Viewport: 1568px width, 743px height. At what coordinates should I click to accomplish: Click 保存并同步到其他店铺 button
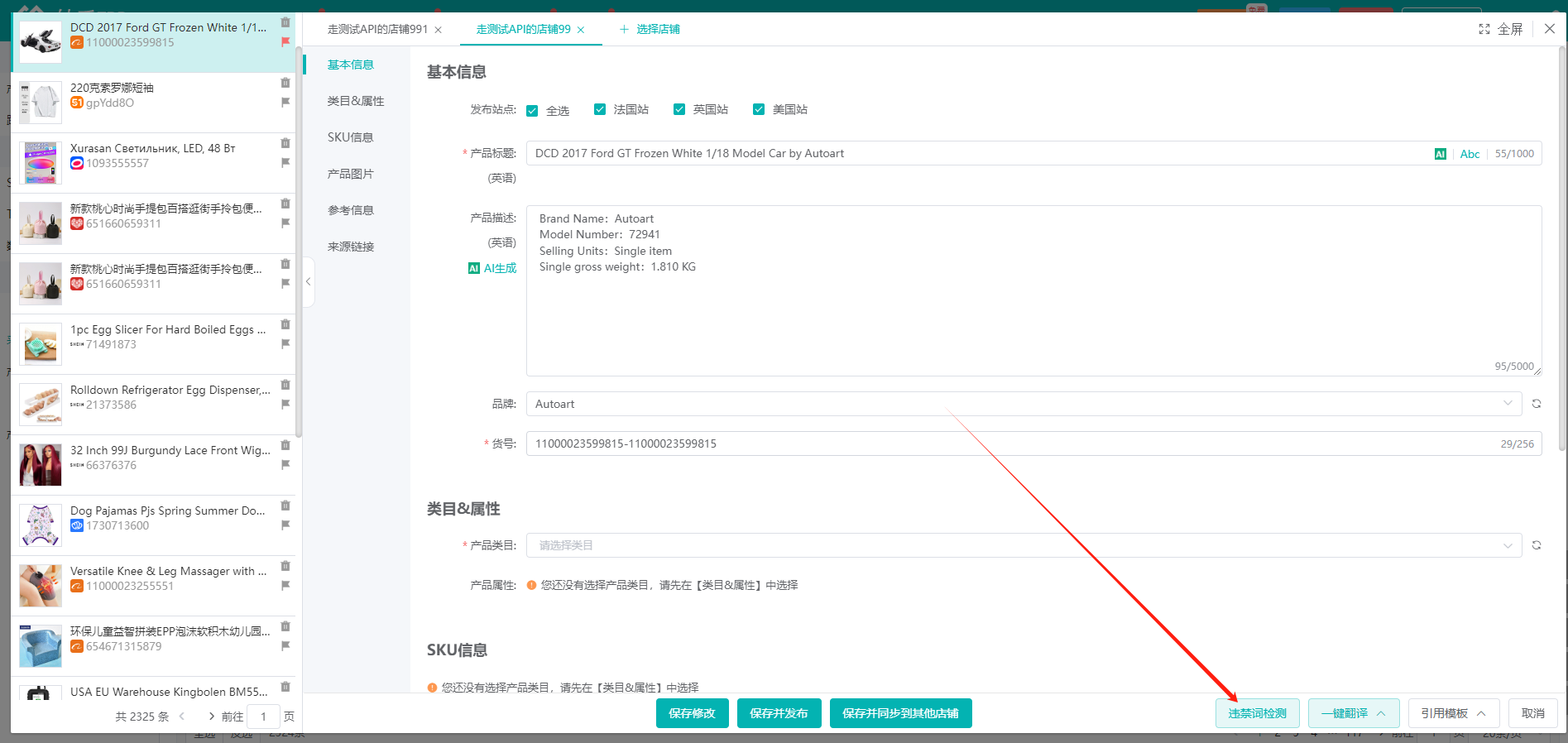click(900, 713)
